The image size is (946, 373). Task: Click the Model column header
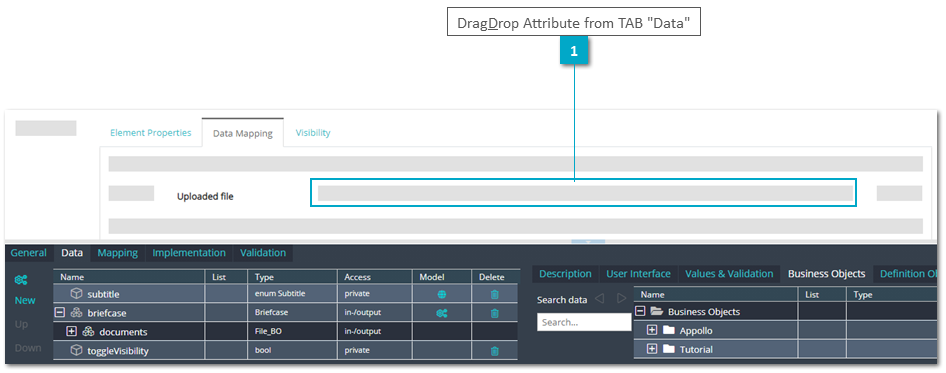pyautogui.click(x=442, y=277)
